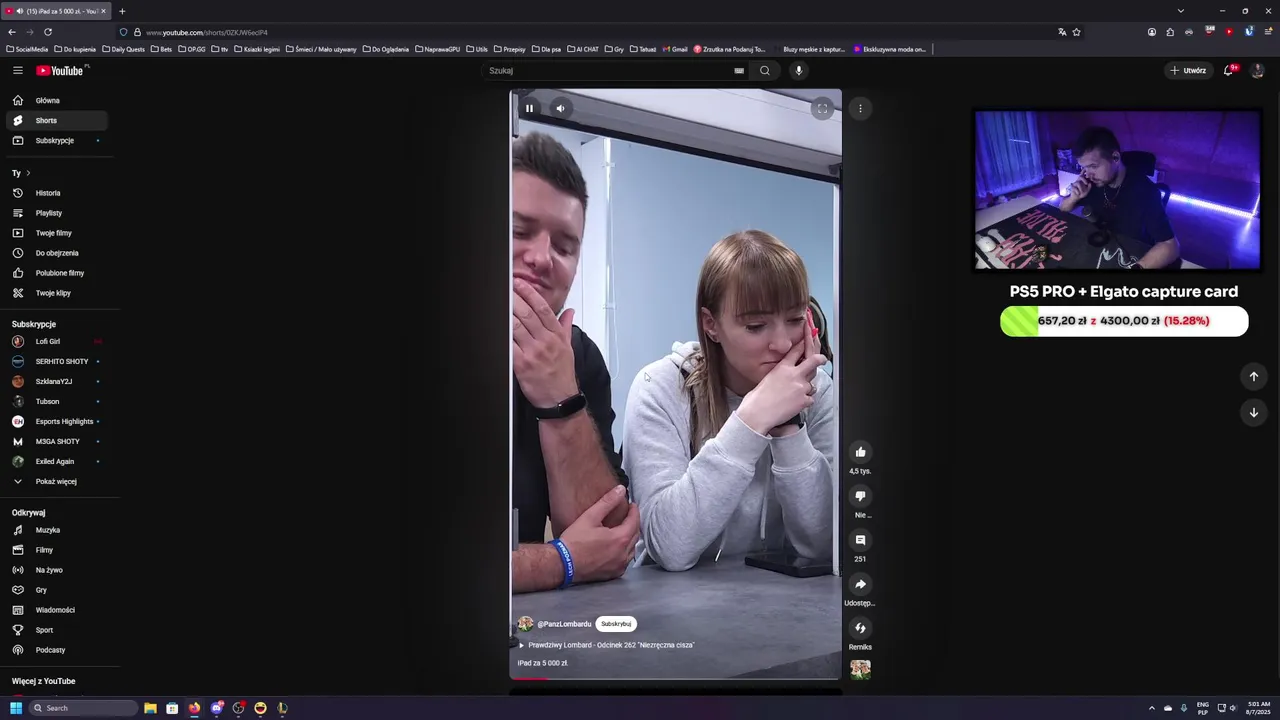The width and height of the screenshot is (1280, 720).
Task: Open the browser application menu icon
Action: [1266, 32]
